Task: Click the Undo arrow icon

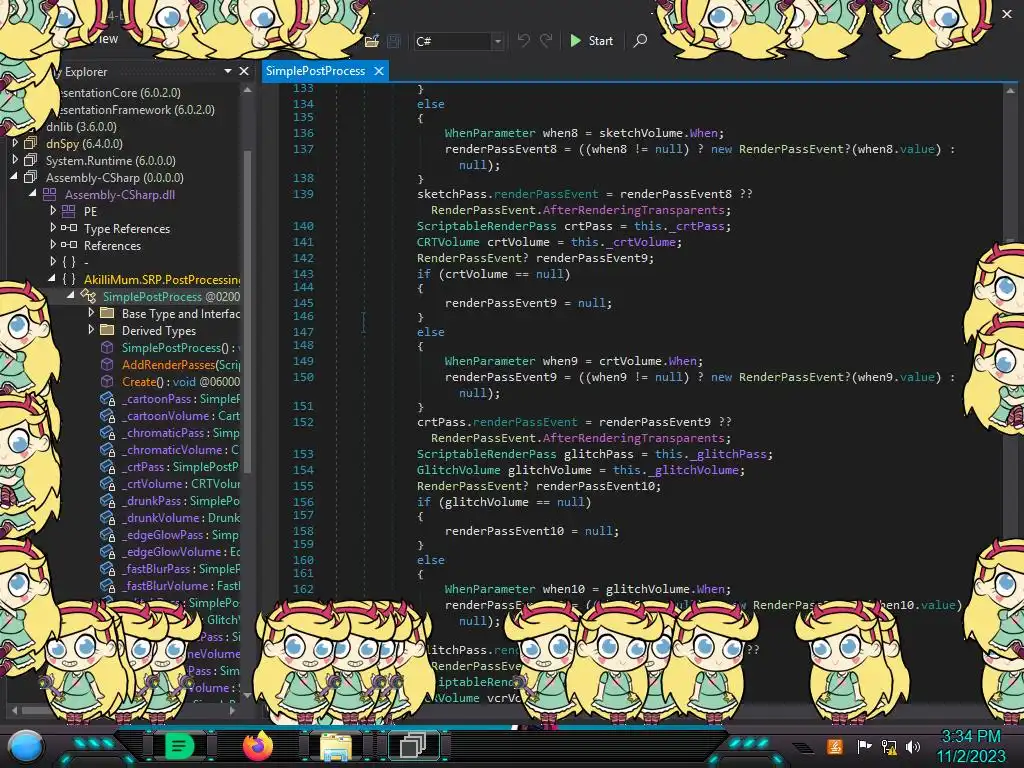Action: (x=524, y=41)
